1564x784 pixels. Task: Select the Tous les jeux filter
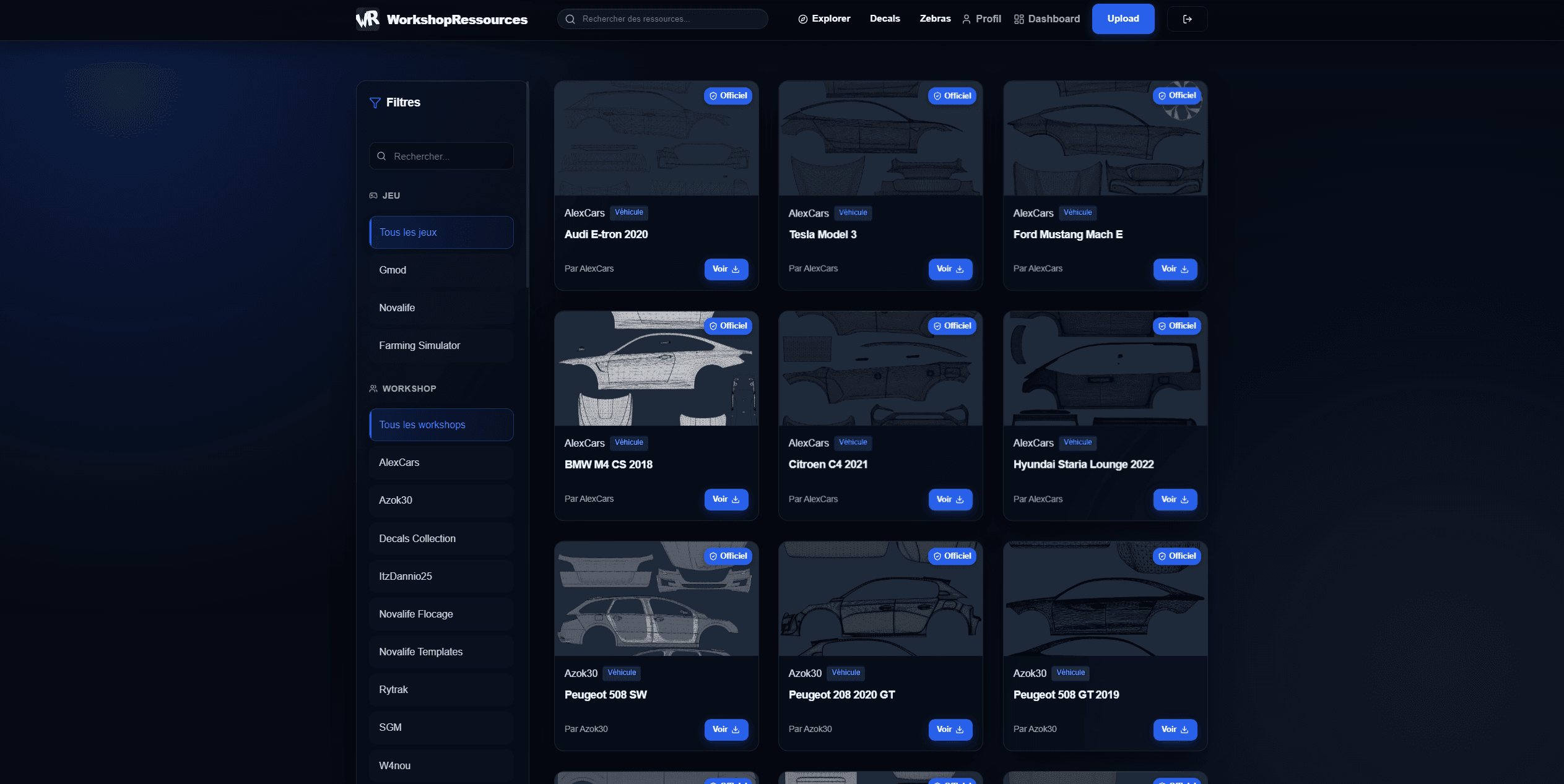[x=441, y=233]
